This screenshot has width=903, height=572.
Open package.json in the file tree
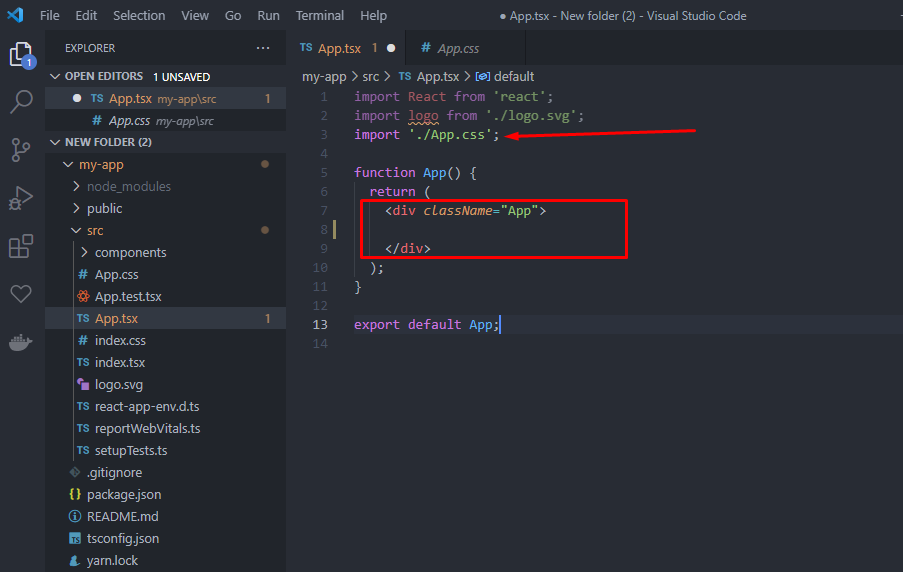pyautogui.click(x=124, y=494)
